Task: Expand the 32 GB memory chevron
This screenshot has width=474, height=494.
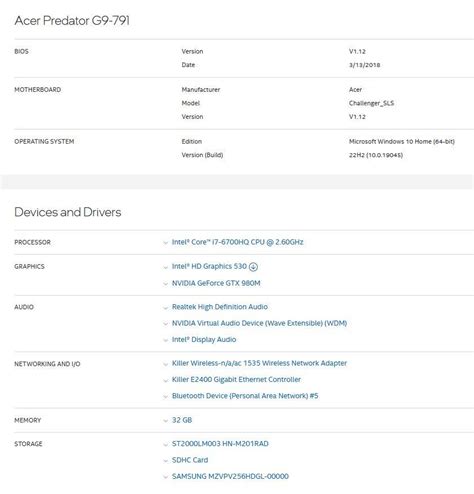Action: (x=165, y=421)
